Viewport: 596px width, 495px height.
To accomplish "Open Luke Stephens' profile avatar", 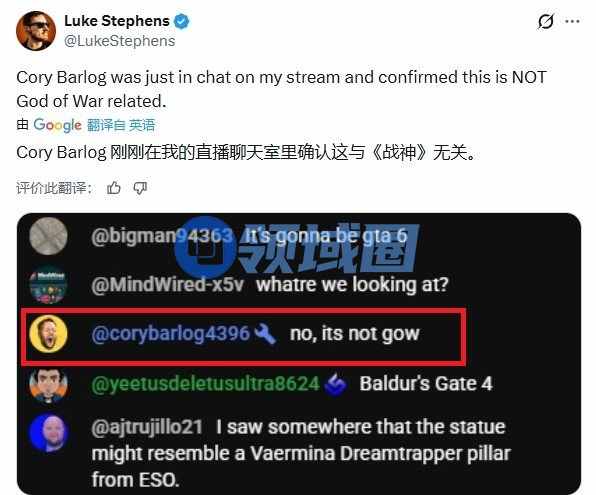I will [36, 31].
